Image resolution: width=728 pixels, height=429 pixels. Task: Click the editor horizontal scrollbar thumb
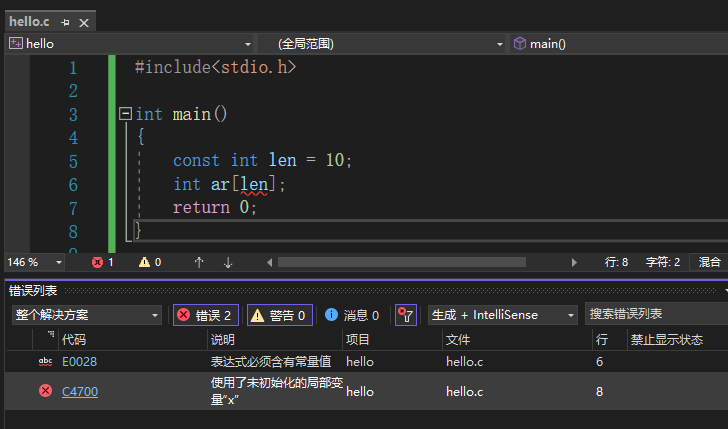click(402, 262)
